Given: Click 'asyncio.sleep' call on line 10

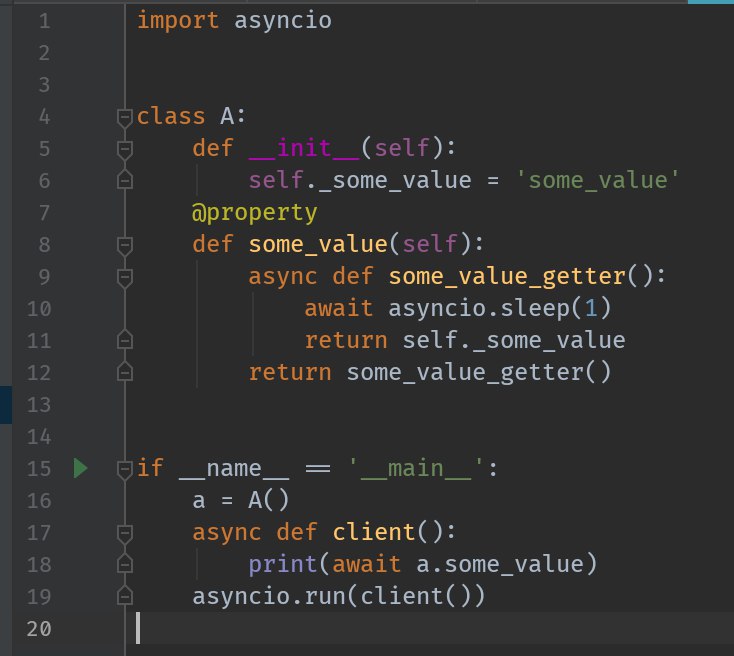Looking at the screenshot, I should [479, 309].
